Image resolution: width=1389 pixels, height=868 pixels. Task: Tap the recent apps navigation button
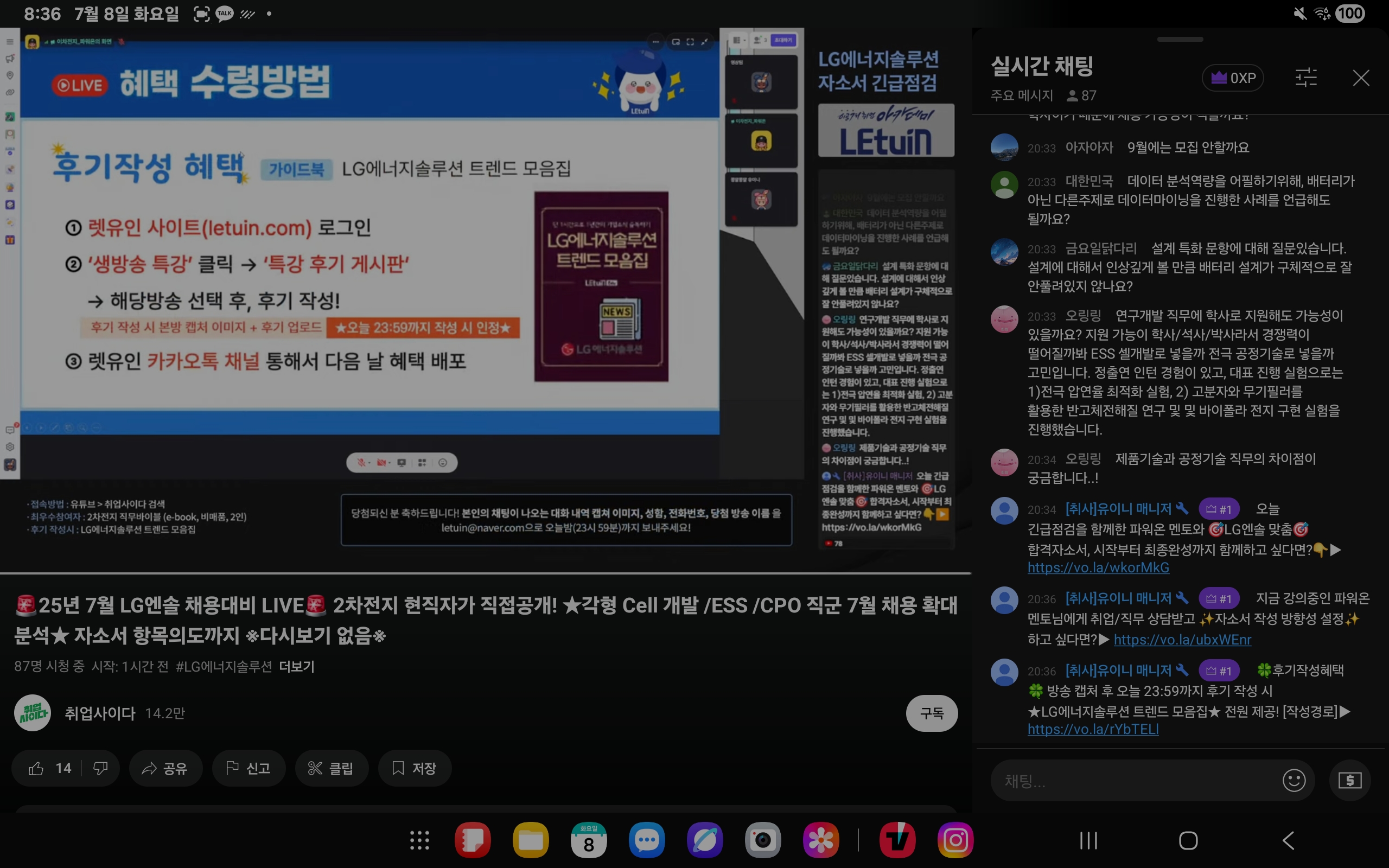tap(1088, 840)
